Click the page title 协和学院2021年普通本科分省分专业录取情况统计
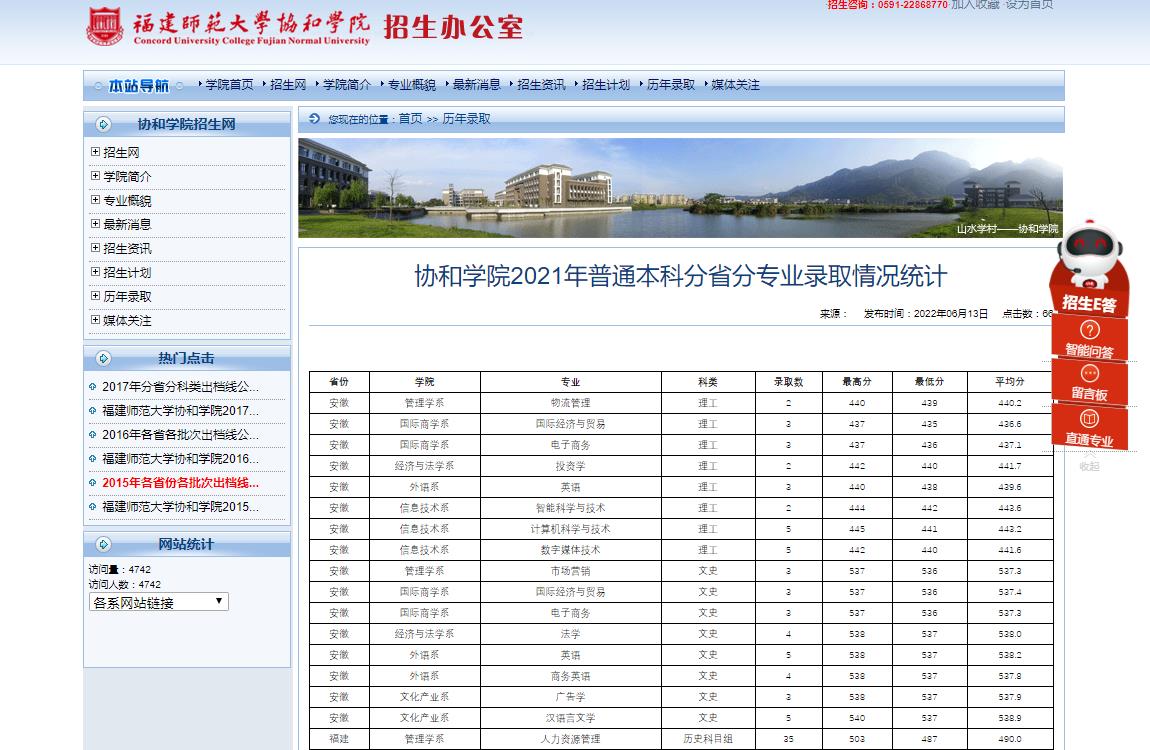1150x750 pixels. (681, 276)
